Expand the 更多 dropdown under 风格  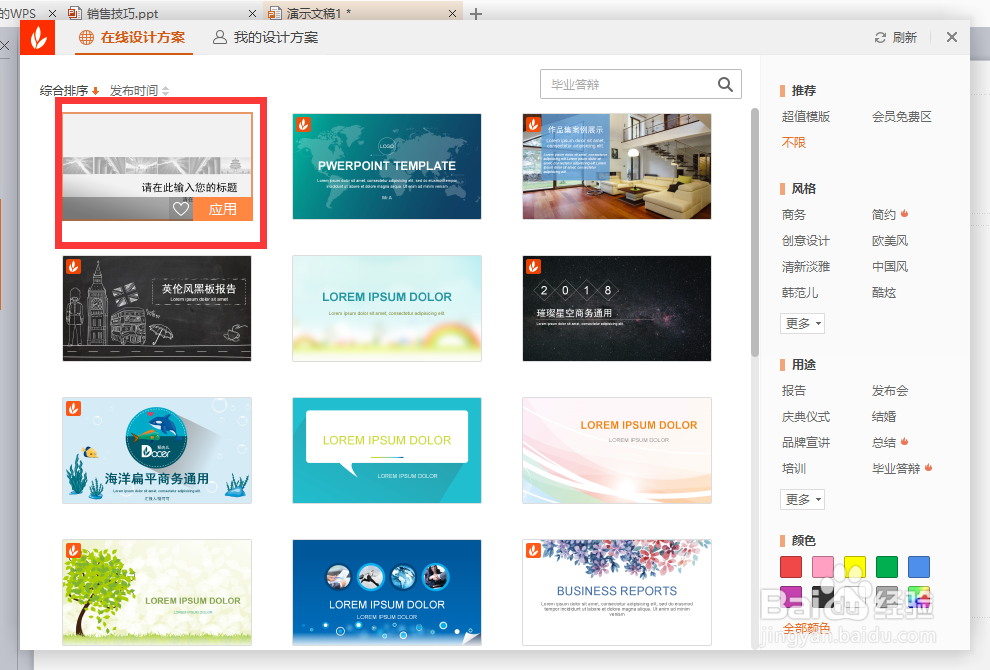pos(802,323)
